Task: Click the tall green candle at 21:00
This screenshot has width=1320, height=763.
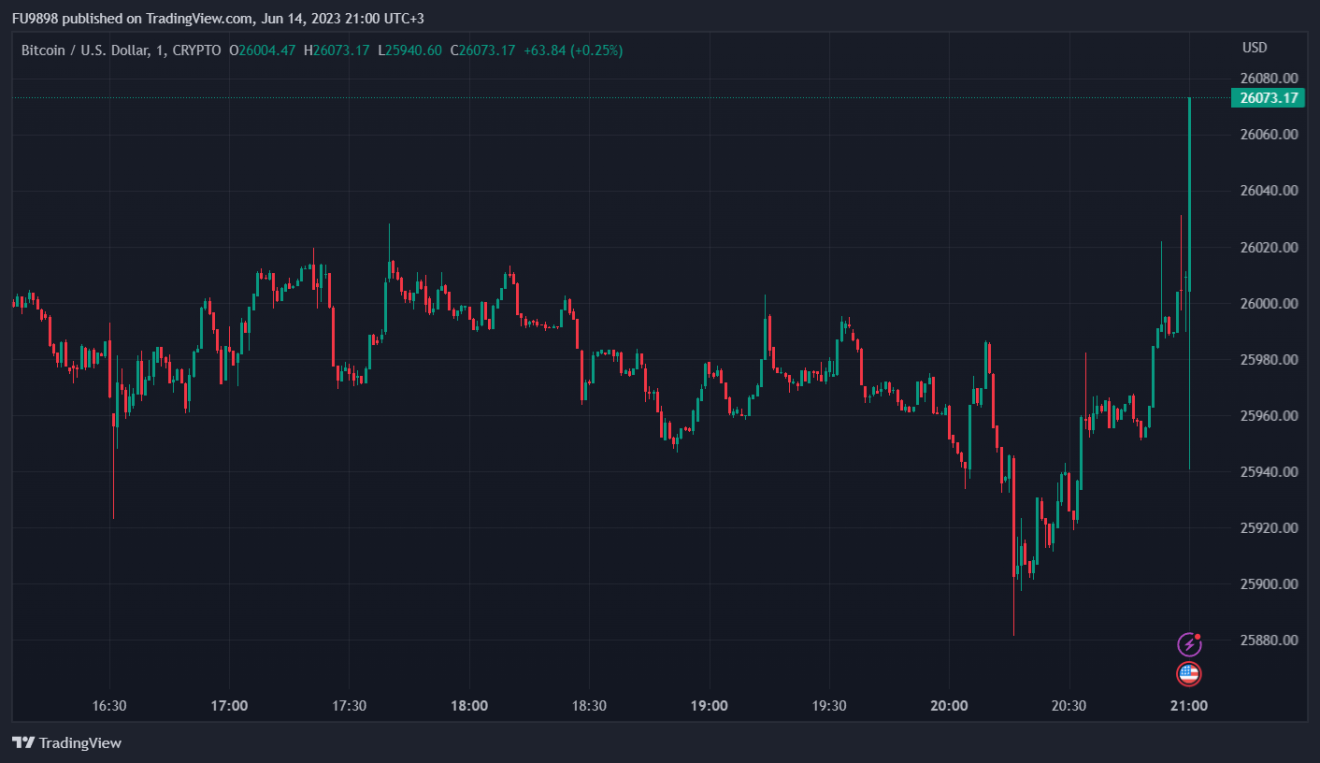Action: pos(1189,190)
